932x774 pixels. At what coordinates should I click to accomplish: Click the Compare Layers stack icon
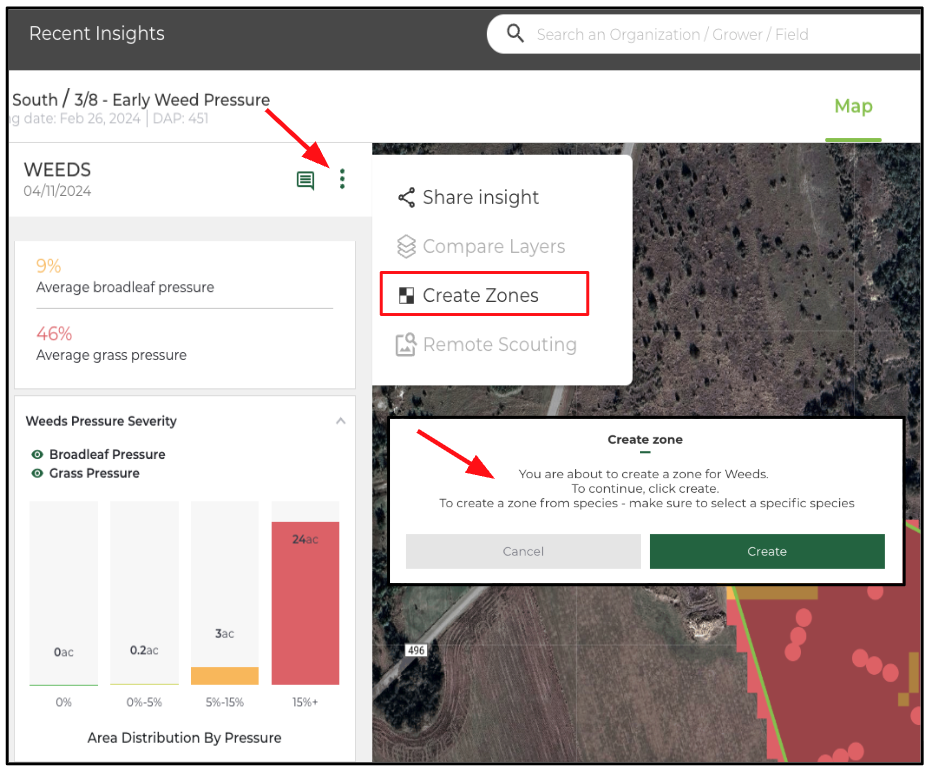[406, 247]
